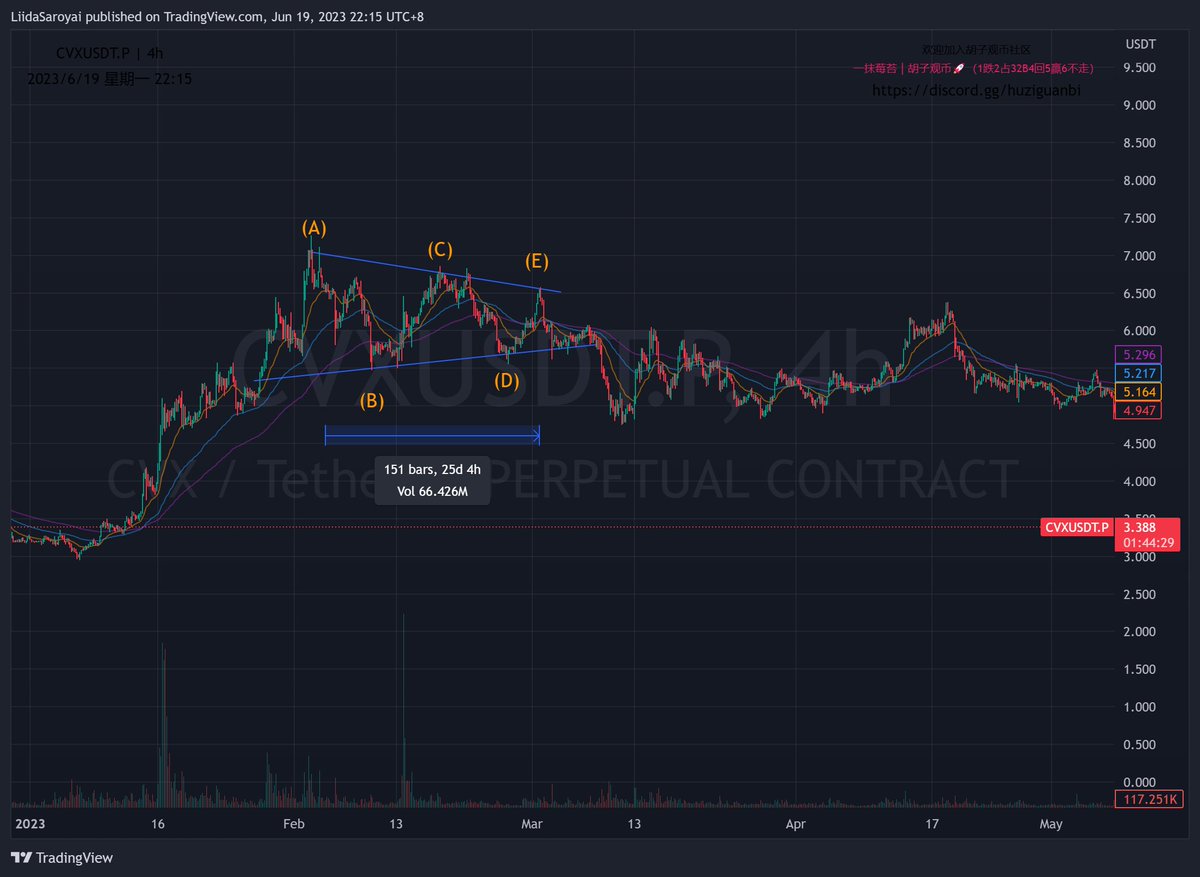This screenshot has width=1200, height=877.
Task: Click the 6.500 price axis label
Action: tap(1140, 293)
